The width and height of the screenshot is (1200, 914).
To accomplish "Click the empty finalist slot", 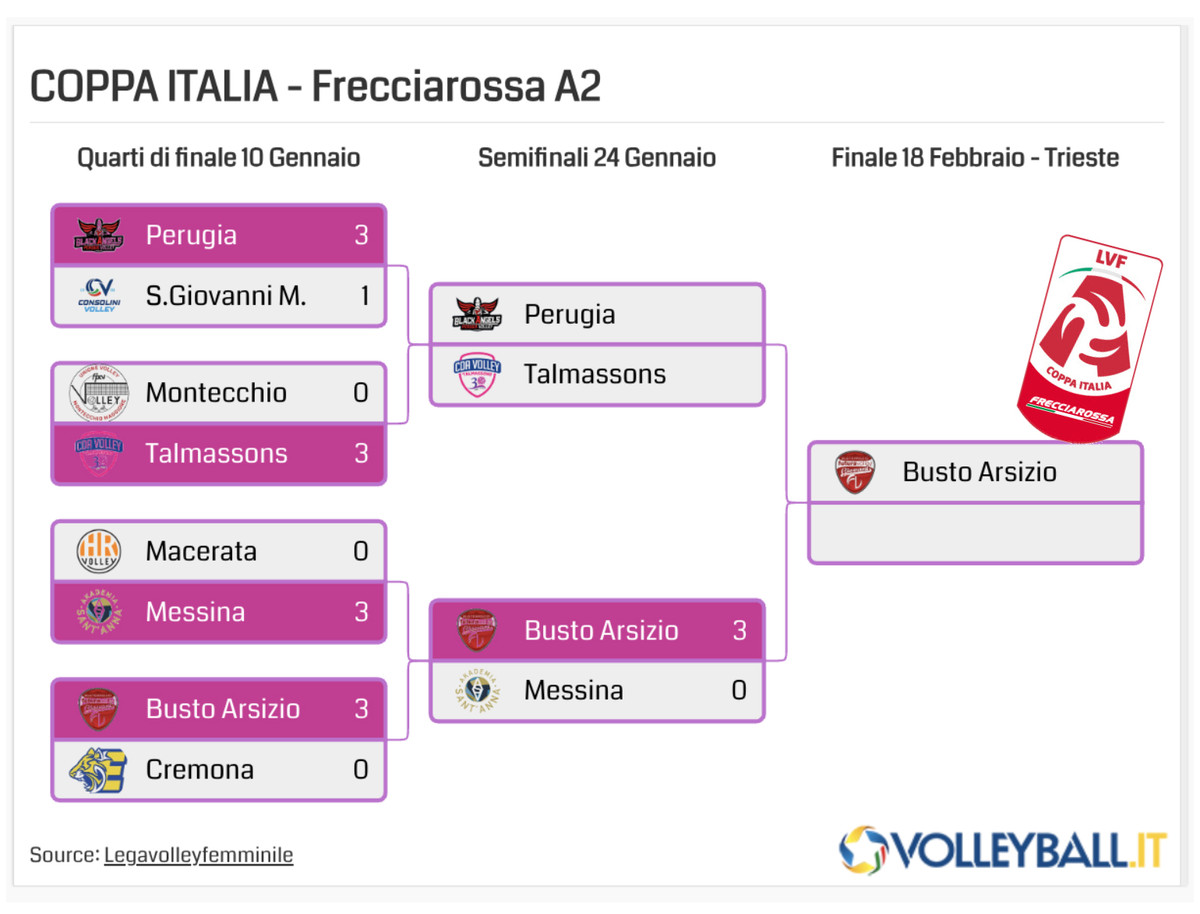I will point(975,532).
